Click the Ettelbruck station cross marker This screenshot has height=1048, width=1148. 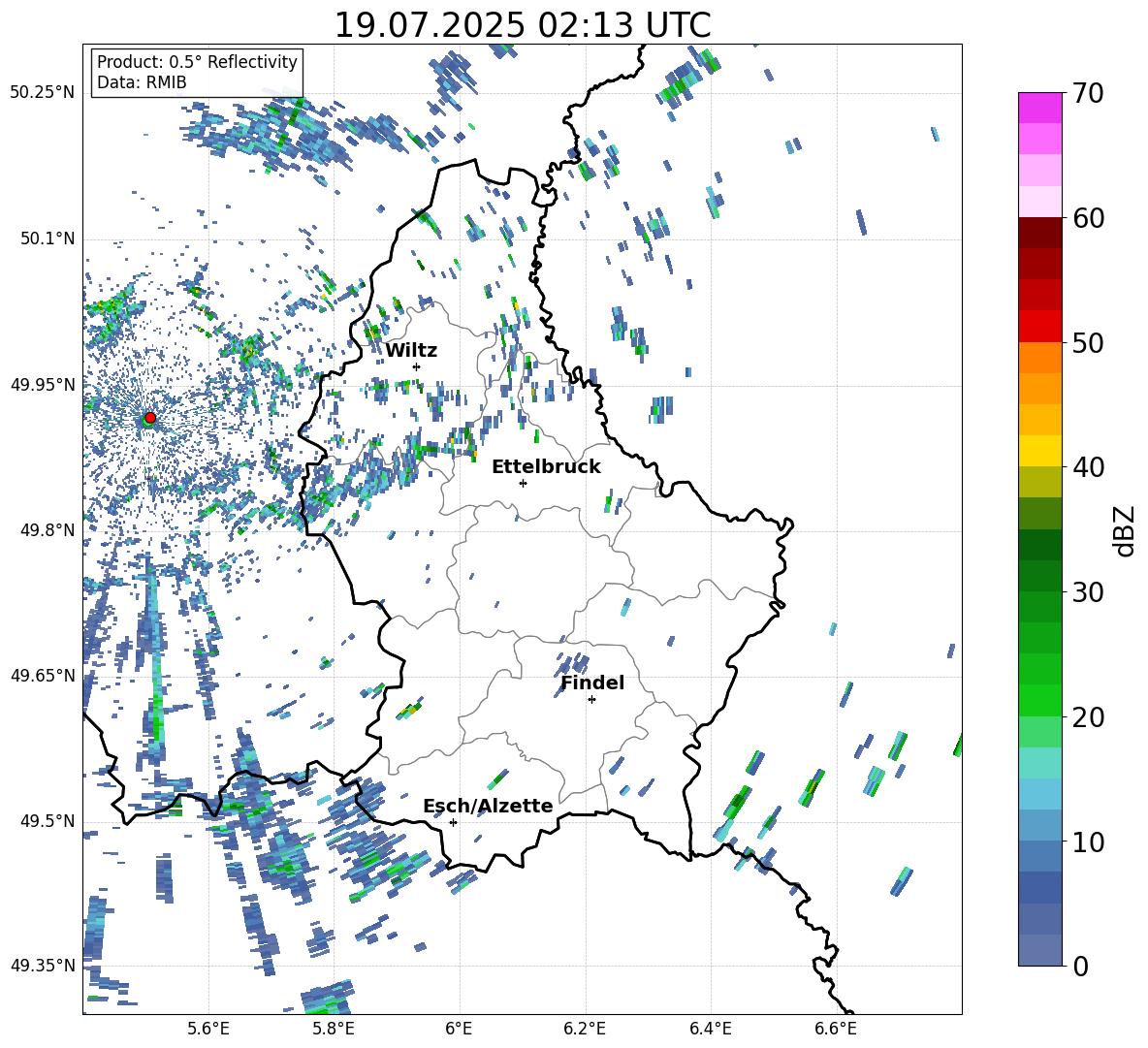523,483
